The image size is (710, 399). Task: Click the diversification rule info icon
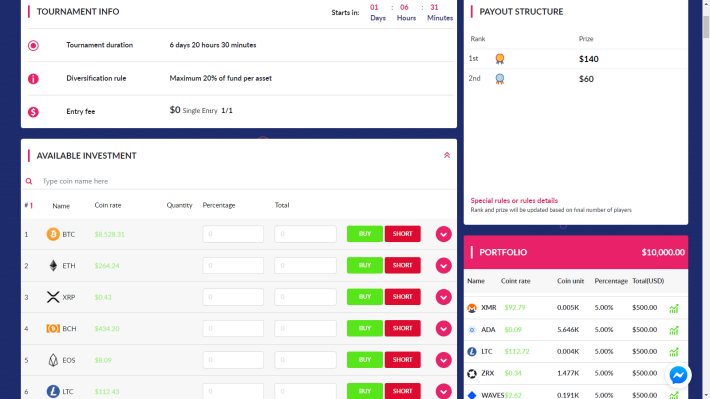33,79
